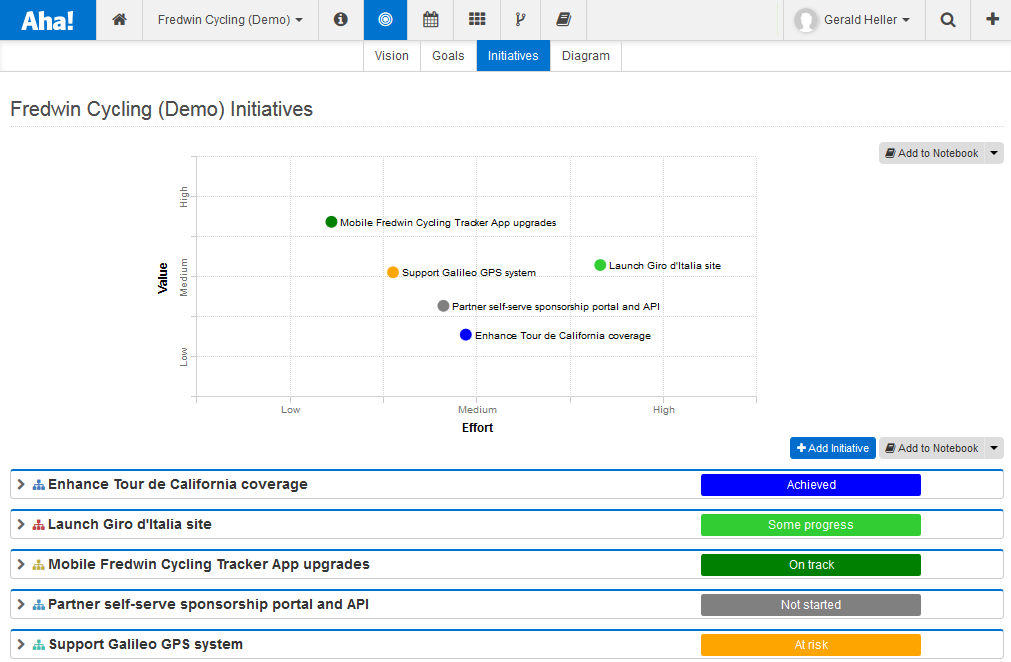The height and width of the screenshot is (662, 1011).
Task: Click hierarchy icon beside Enhance Tour de California
Action: point(39,485)
